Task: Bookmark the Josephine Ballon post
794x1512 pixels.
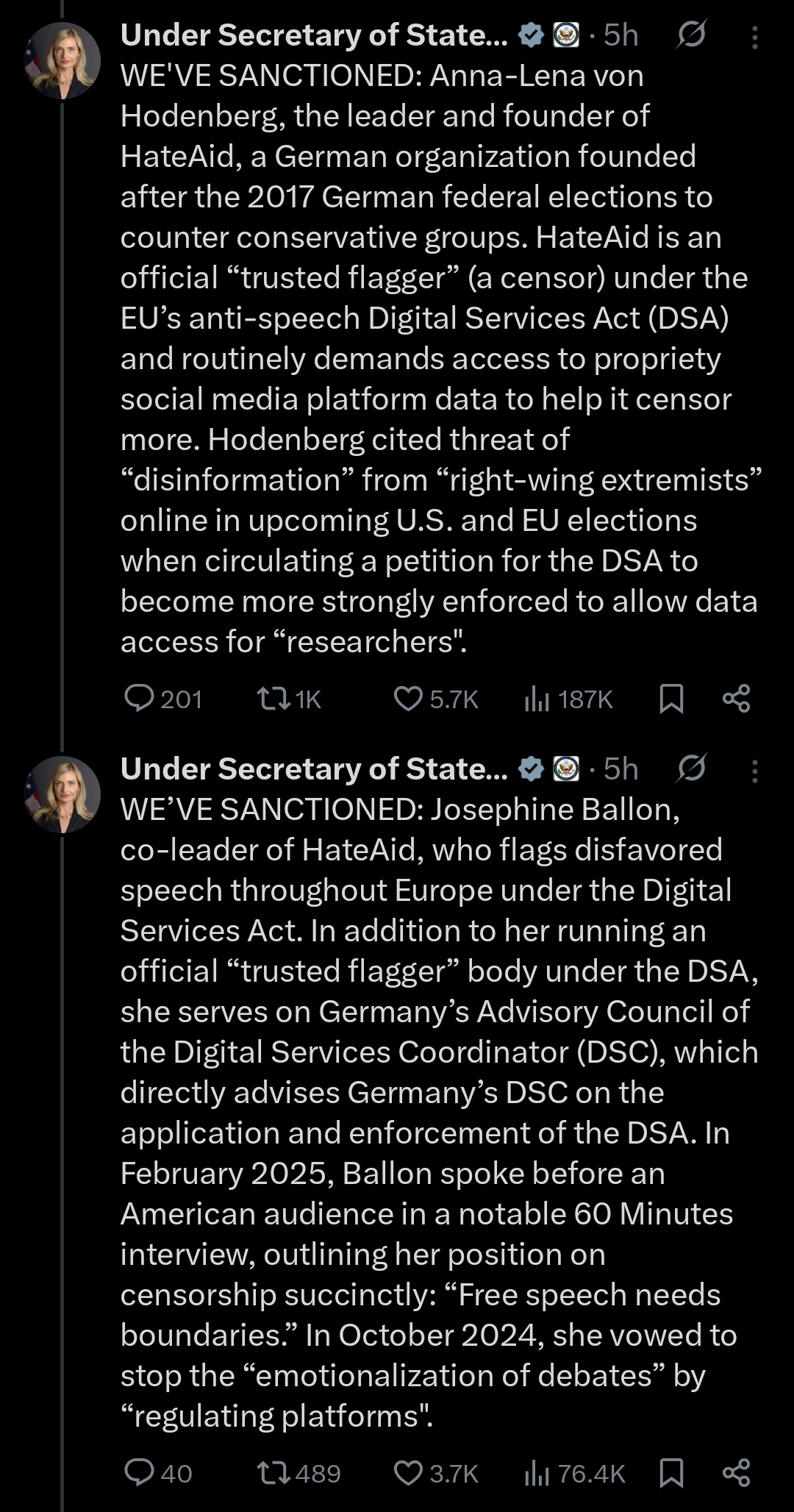Action: [x=671, y=1473]
